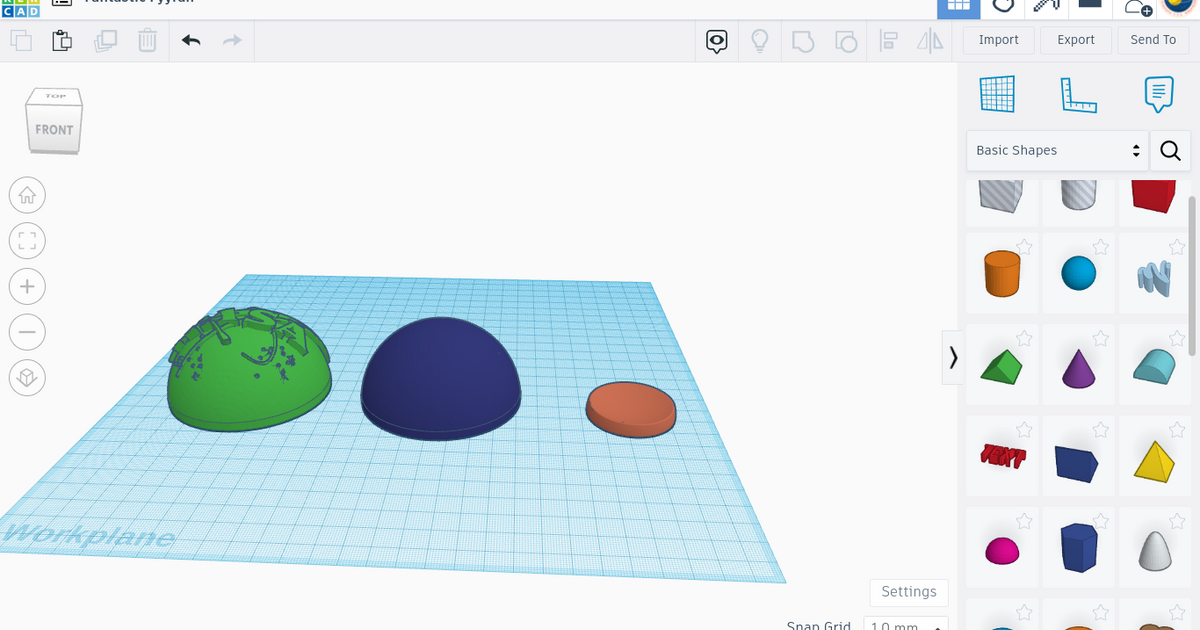Click the Group shapes icon
1200x630 pixels.
[x=802, y=41]
